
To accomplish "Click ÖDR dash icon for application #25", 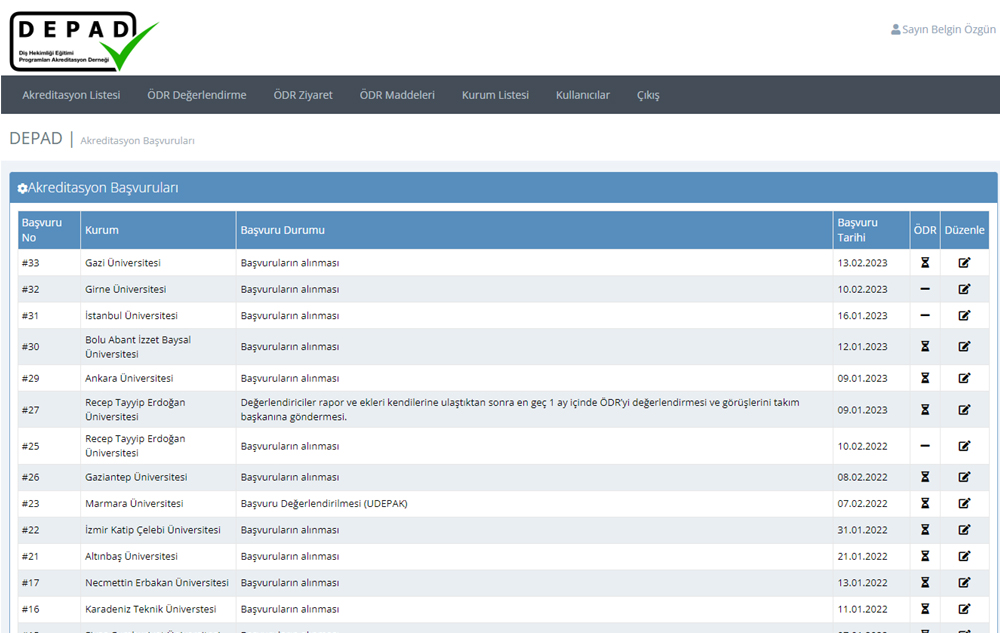I will coord(925,446).
